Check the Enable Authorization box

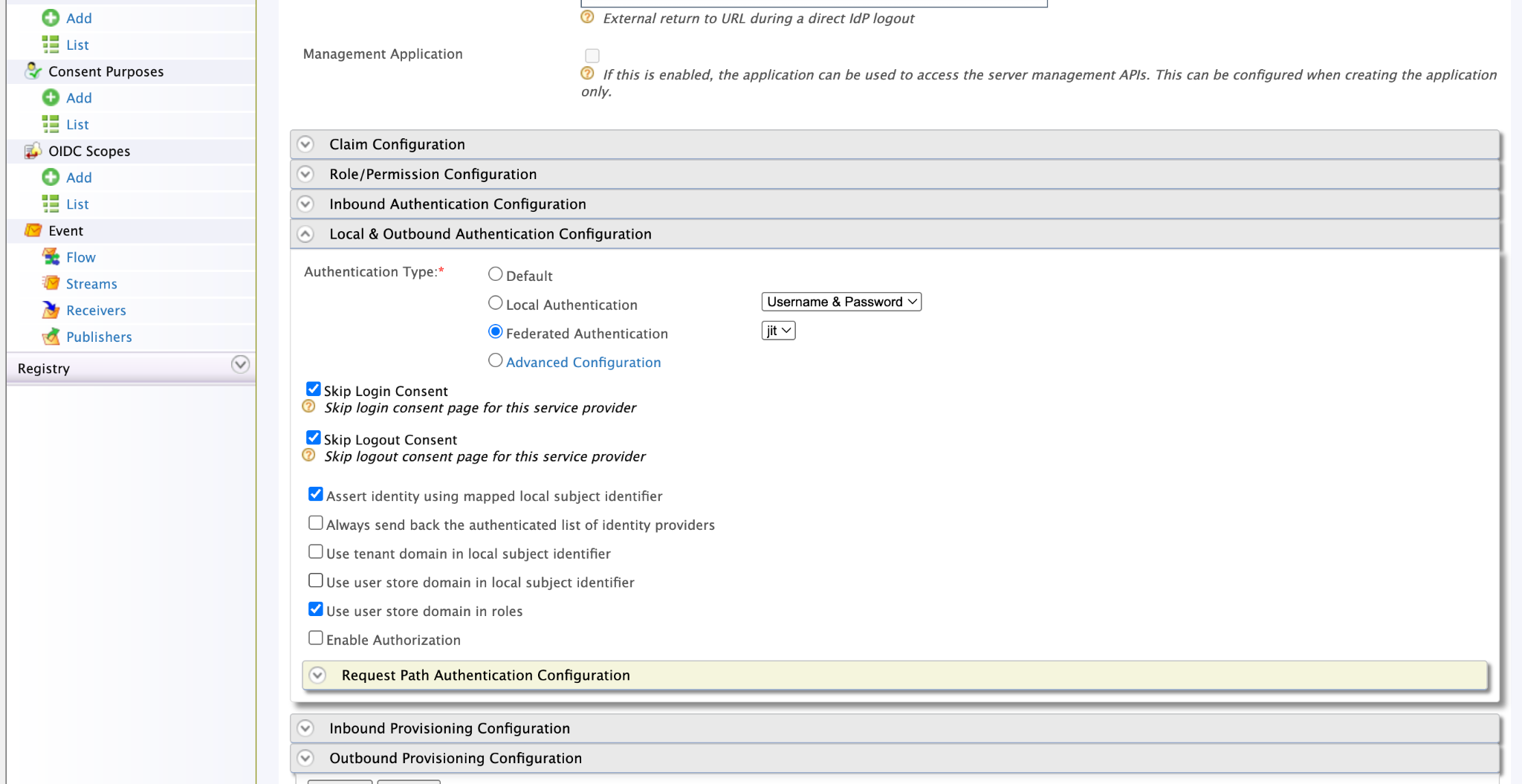click(316, 638)
